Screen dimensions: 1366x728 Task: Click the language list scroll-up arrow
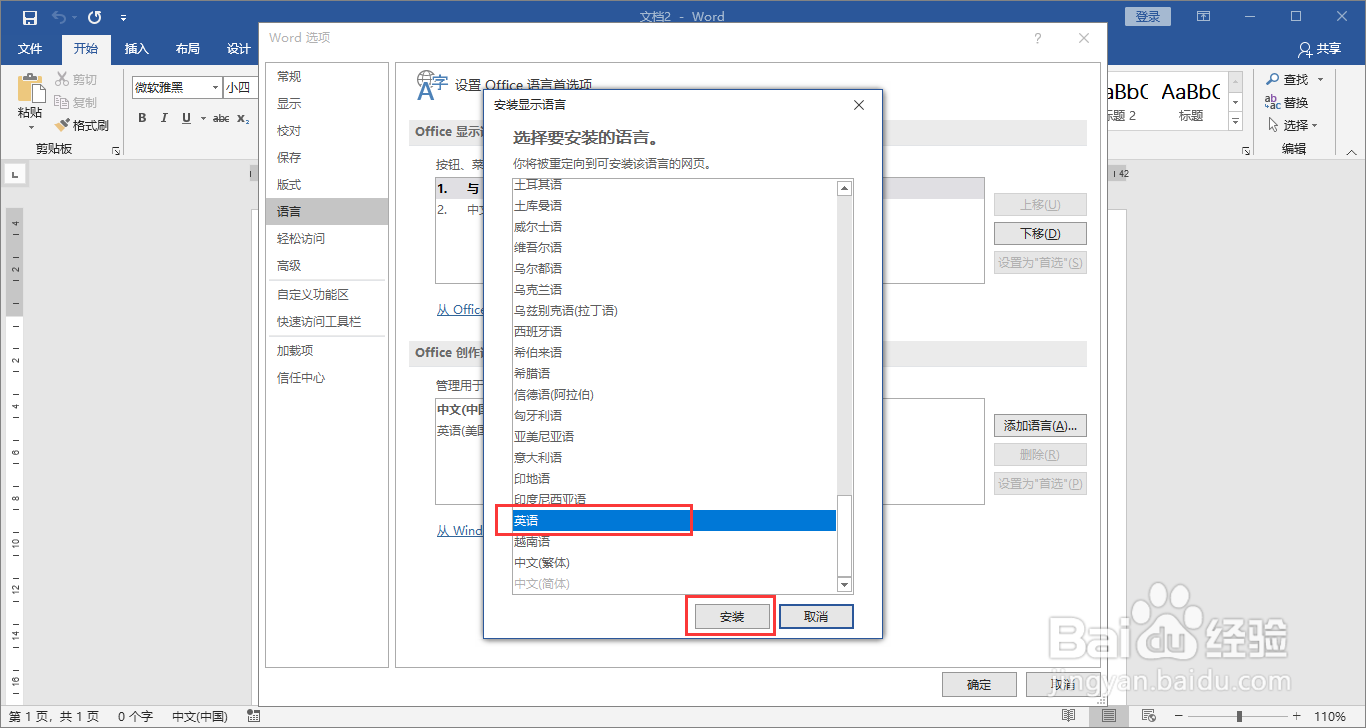click(x=845, y=189)
